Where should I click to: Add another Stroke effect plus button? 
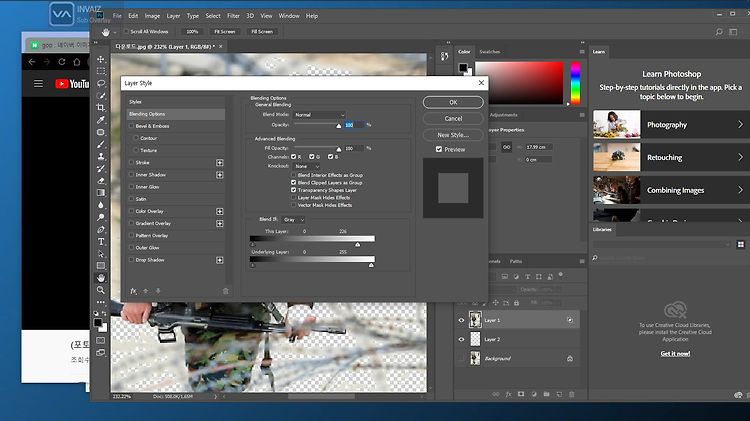220,163
